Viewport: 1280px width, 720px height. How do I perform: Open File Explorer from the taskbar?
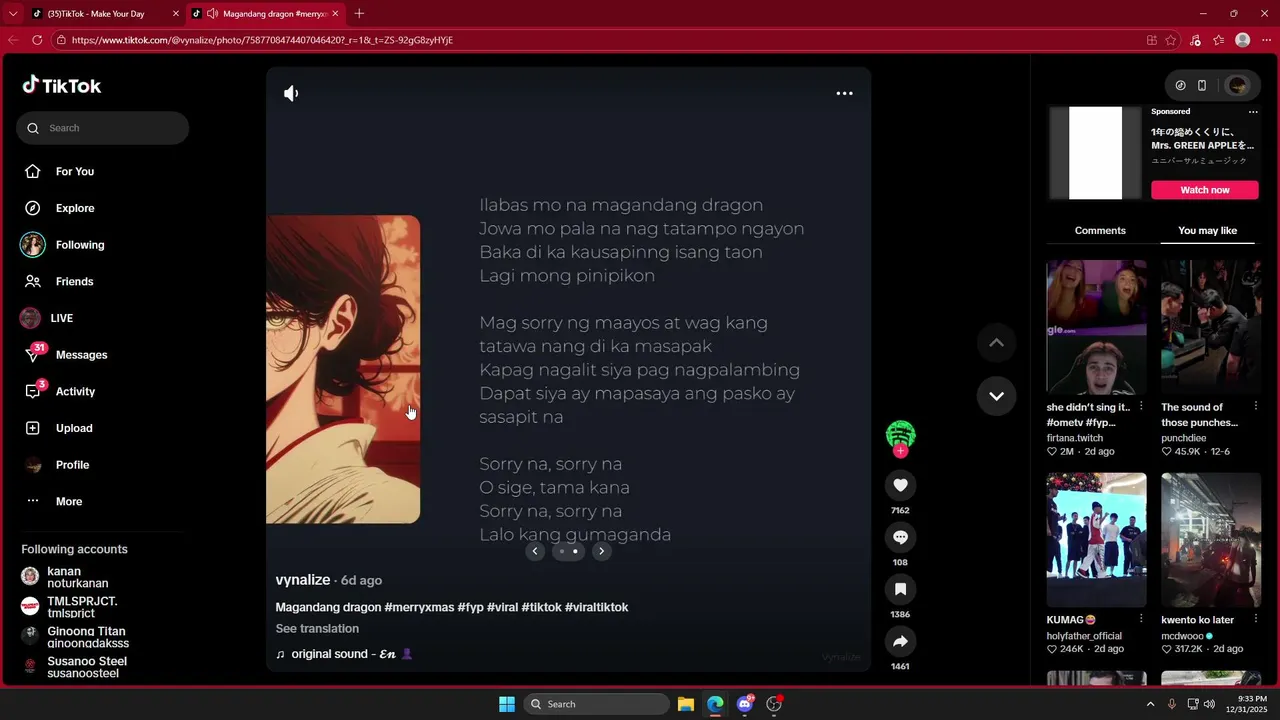click(x=686, y=704)
